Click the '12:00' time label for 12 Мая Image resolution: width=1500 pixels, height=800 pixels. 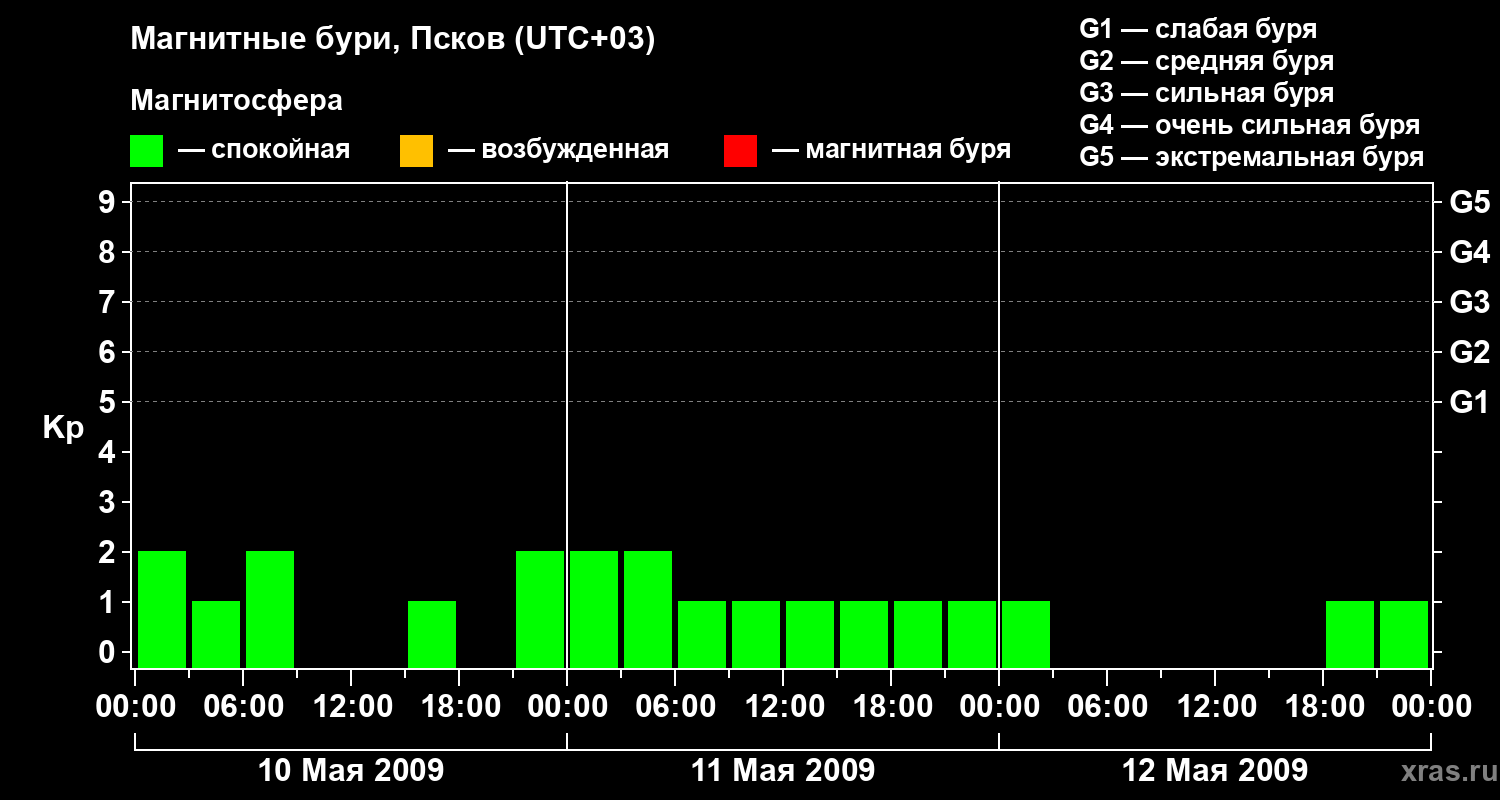[x=1215, y=707]
